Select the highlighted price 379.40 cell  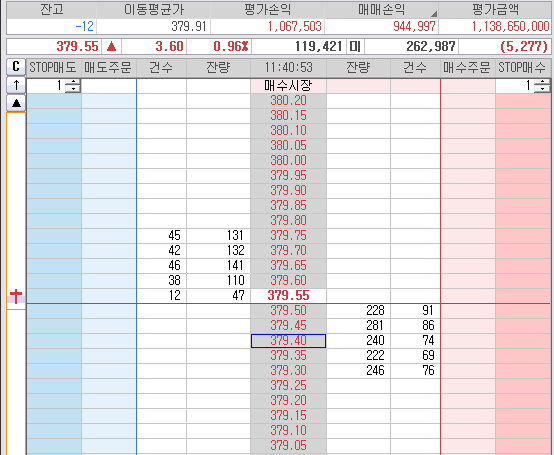click(288, 341)
